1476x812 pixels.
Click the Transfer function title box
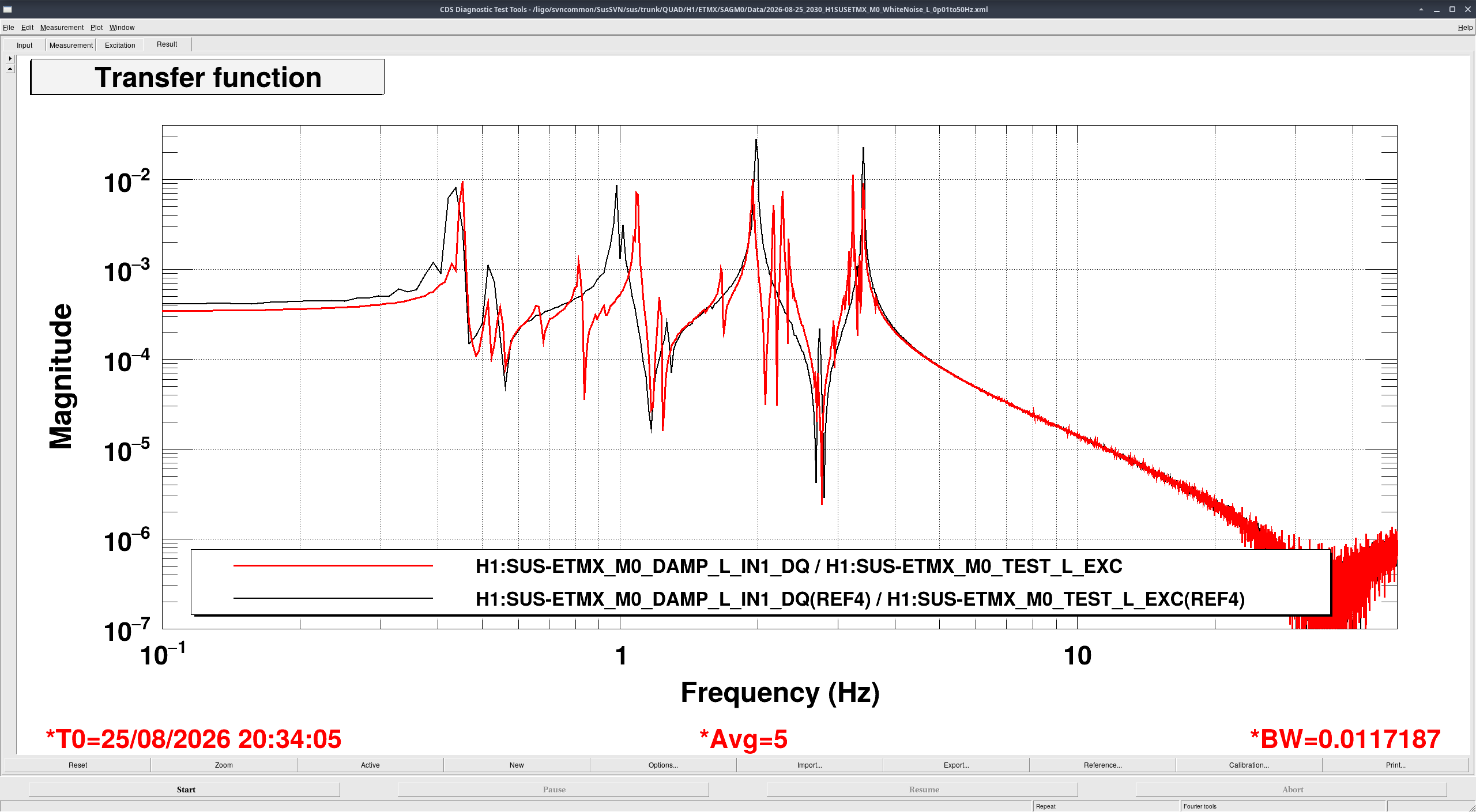click(x=208, y=77)
